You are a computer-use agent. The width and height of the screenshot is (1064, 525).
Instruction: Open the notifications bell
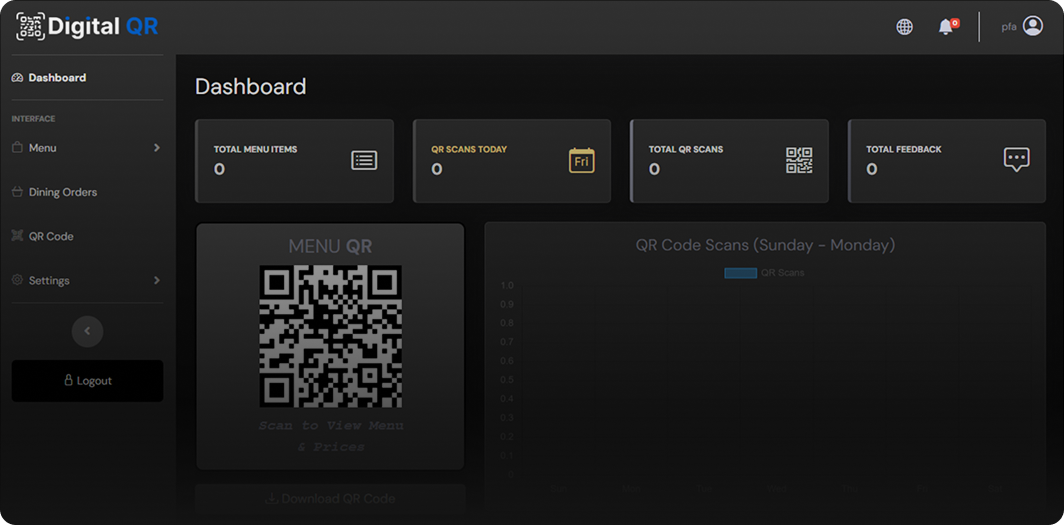(x=946, y=27)
